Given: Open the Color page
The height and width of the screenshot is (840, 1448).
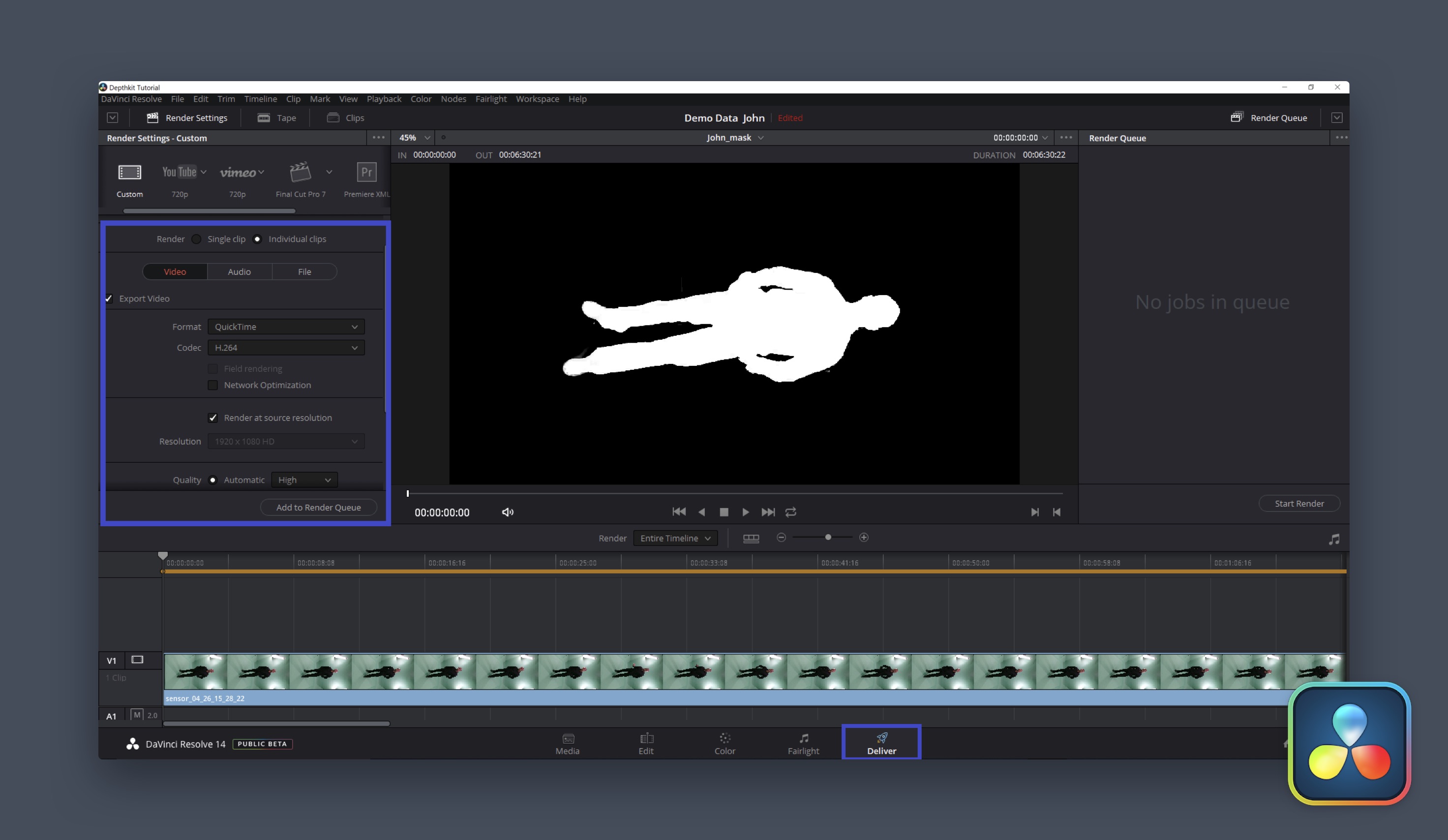Looking at the screenshot, I should tap(724, 744).
